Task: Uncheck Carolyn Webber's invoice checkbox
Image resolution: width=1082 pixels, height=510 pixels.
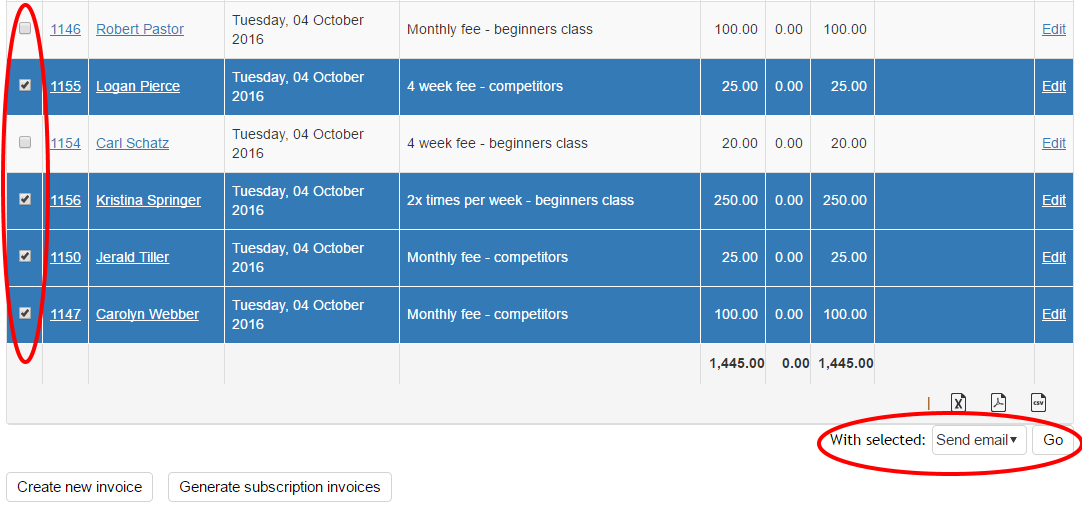Action: coord(25,313)
